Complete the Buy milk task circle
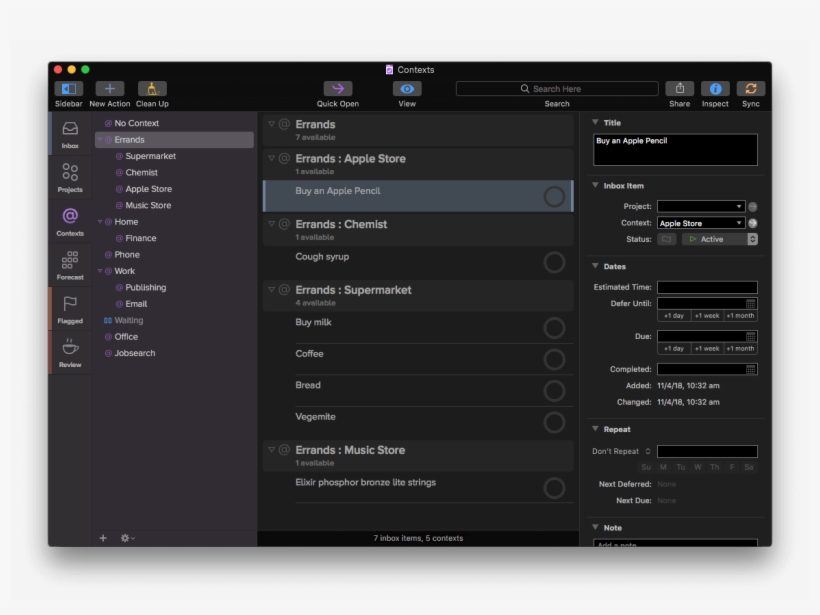820x615 pixels. tap(554, 328)
